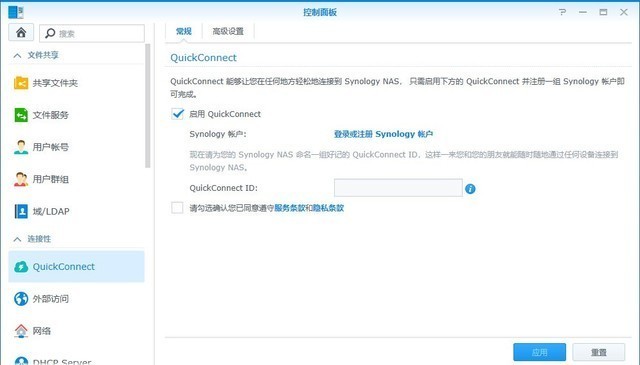Click the search magnifier icon

[50, 33]
